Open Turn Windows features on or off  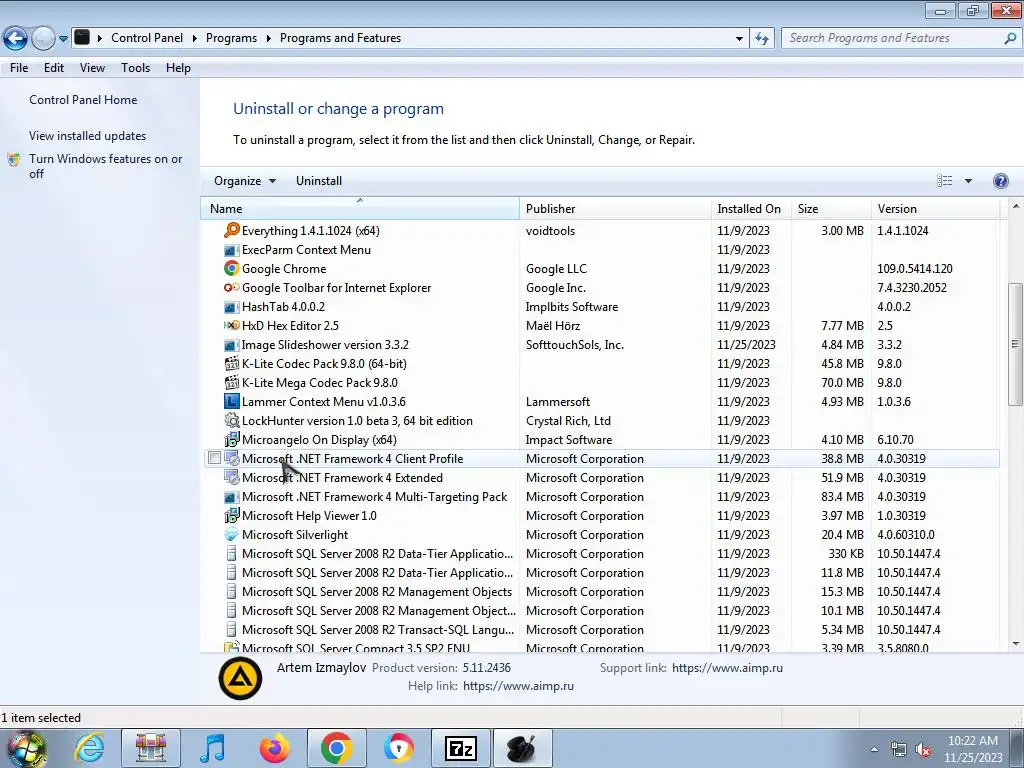(105, 166)
